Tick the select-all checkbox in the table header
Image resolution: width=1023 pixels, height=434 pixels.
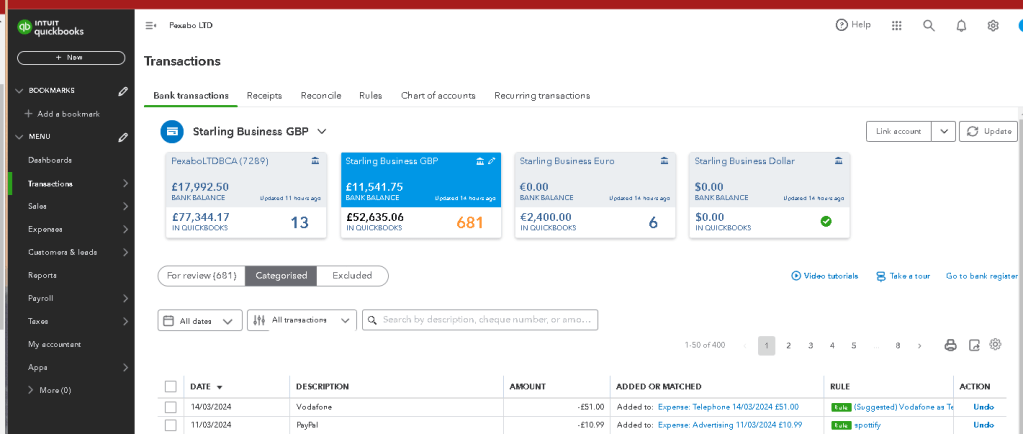coord(171,386)
